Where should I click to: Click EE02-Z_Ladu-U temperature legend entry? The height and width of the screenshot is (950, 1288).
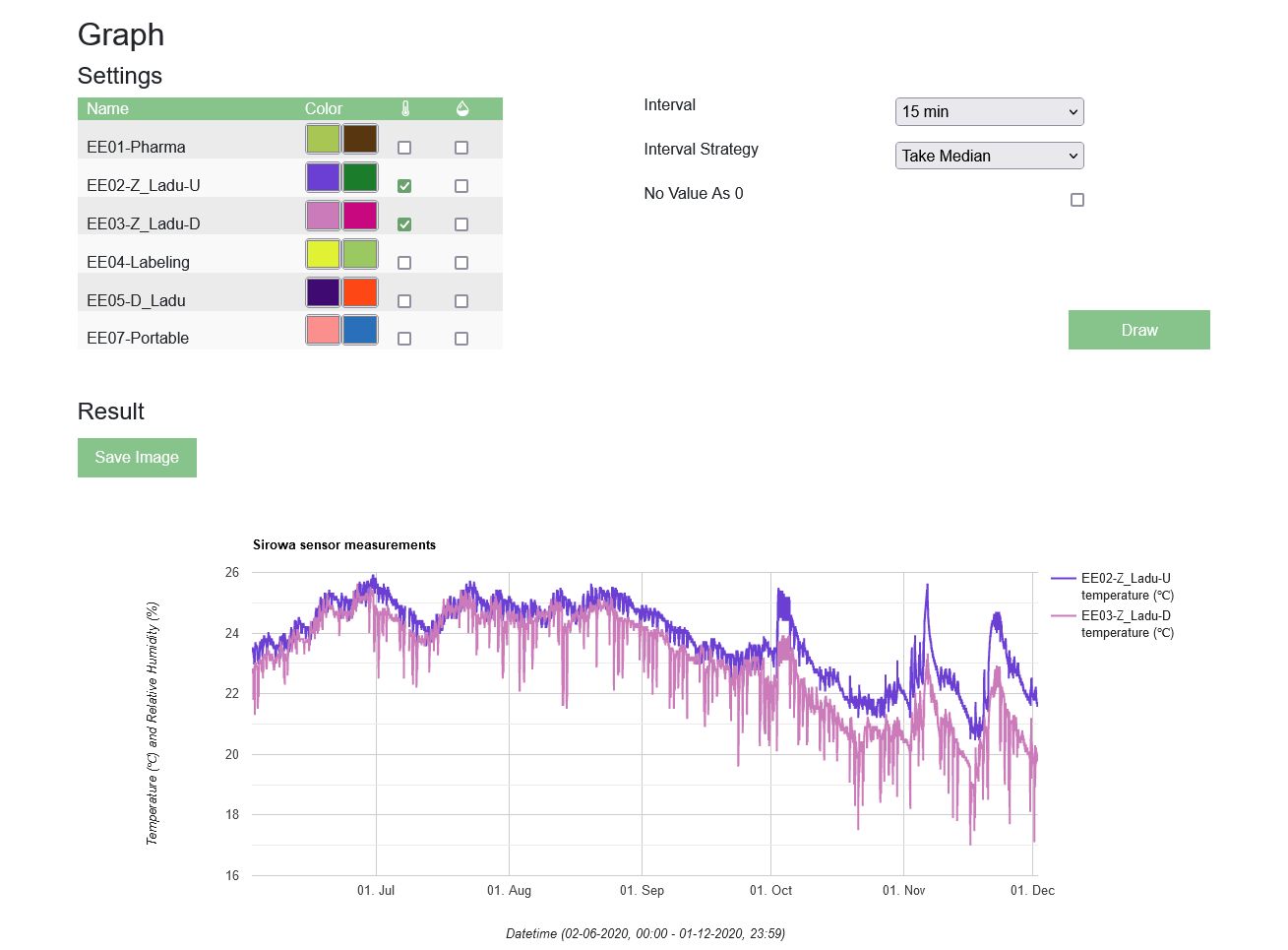[1113, 587]
